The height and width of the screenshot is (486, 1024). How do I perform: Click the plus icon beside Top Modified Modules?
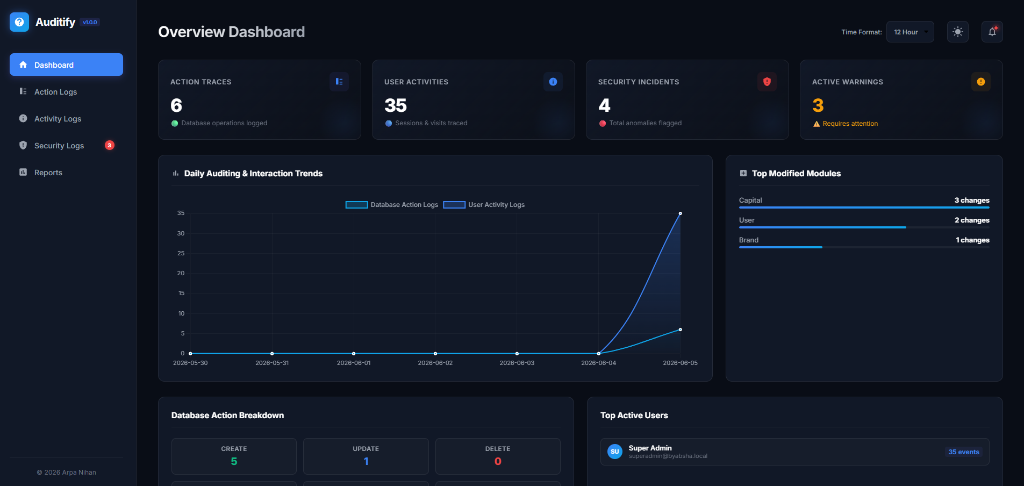click(743, 174)
